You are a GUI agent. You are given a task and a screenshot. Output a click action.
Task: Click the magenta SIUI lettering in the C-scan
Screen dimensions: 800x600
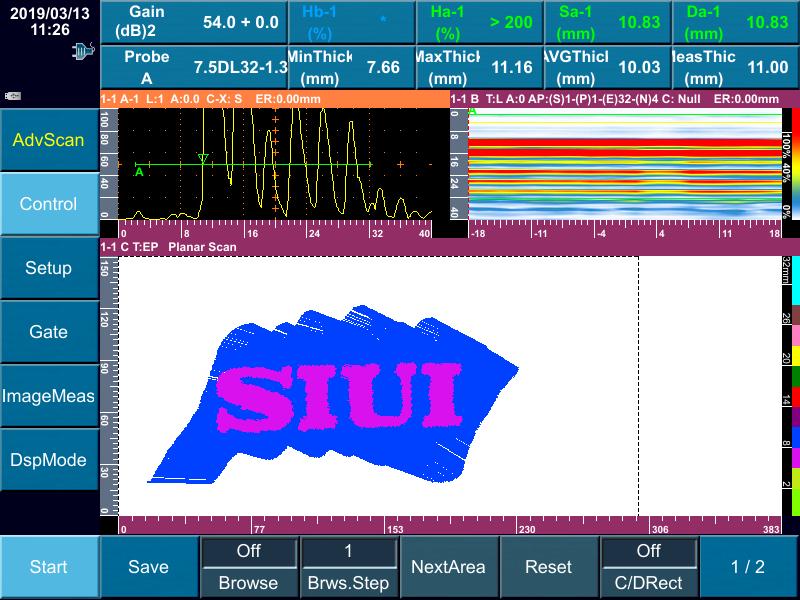tap(340, 396)
